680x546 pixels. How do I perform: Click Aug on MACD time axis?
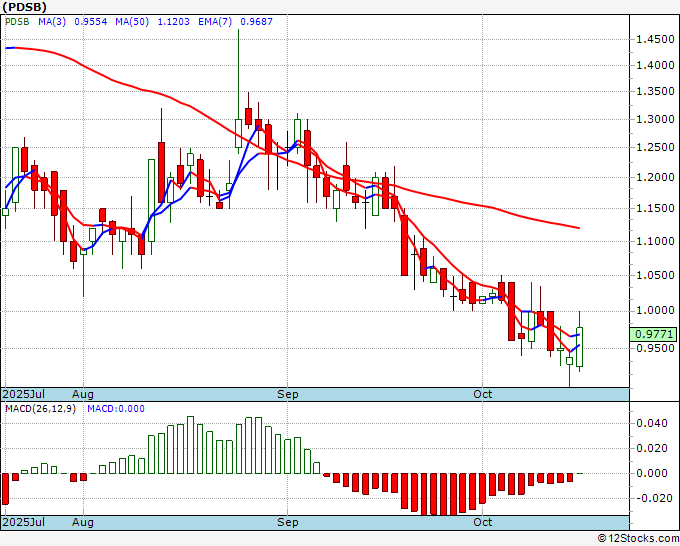tap(83, 522)
